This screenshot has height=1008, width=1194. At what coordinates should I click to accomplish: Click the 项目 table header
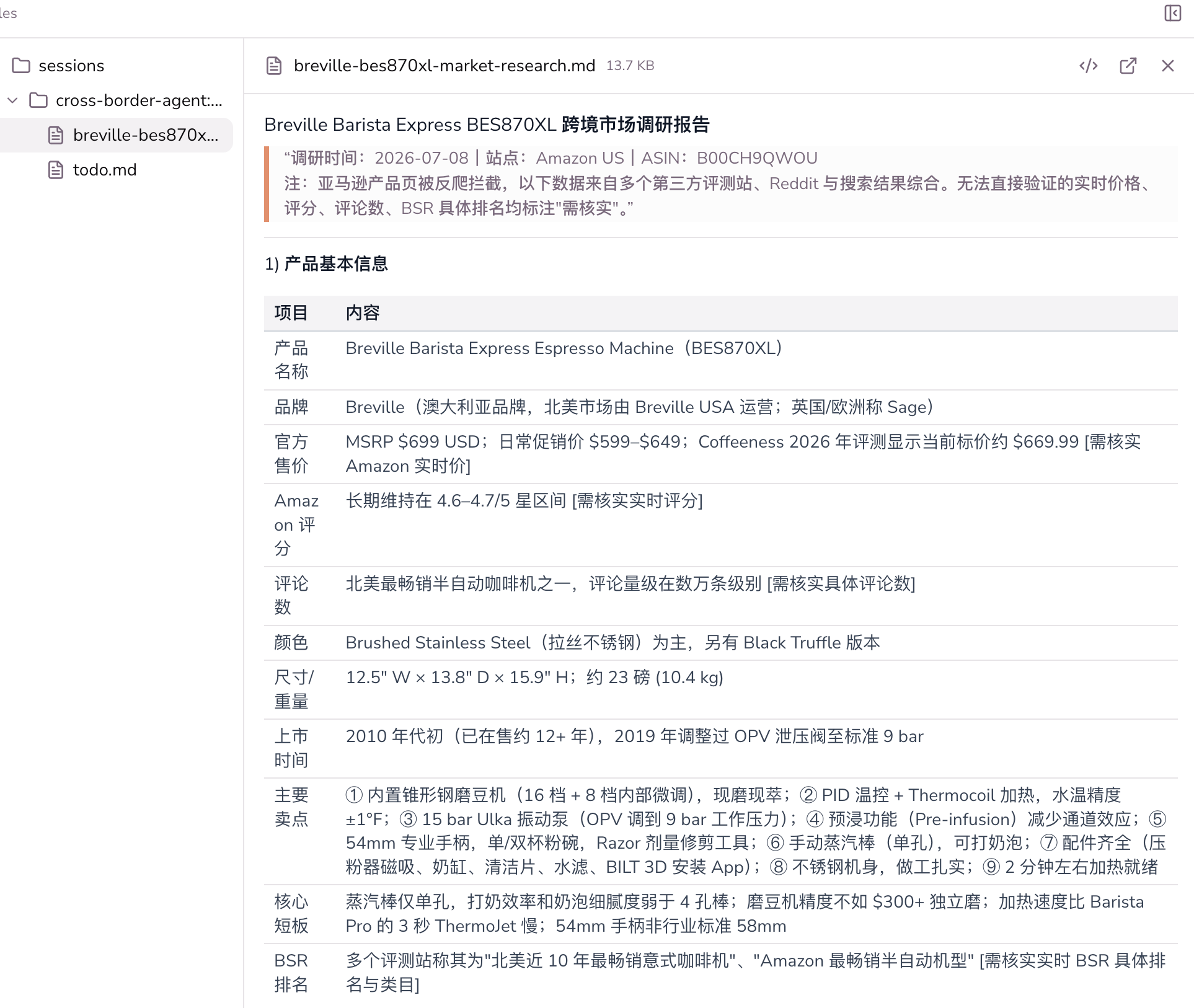click(291, 313)
